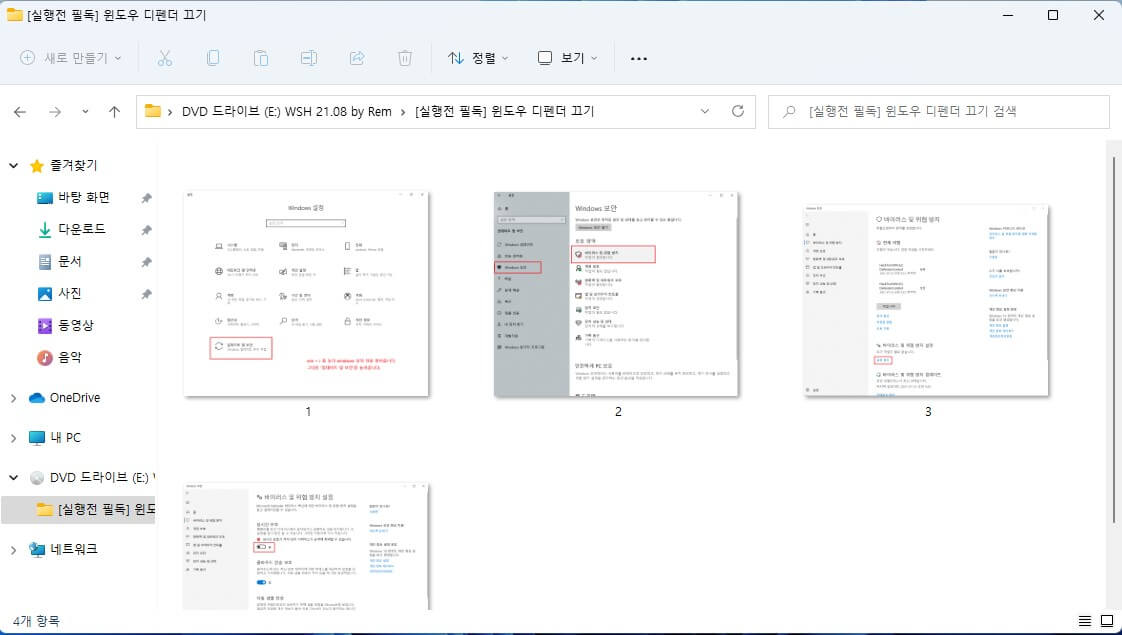Open 바탕 화면 in sidebar

coord(84,198)
